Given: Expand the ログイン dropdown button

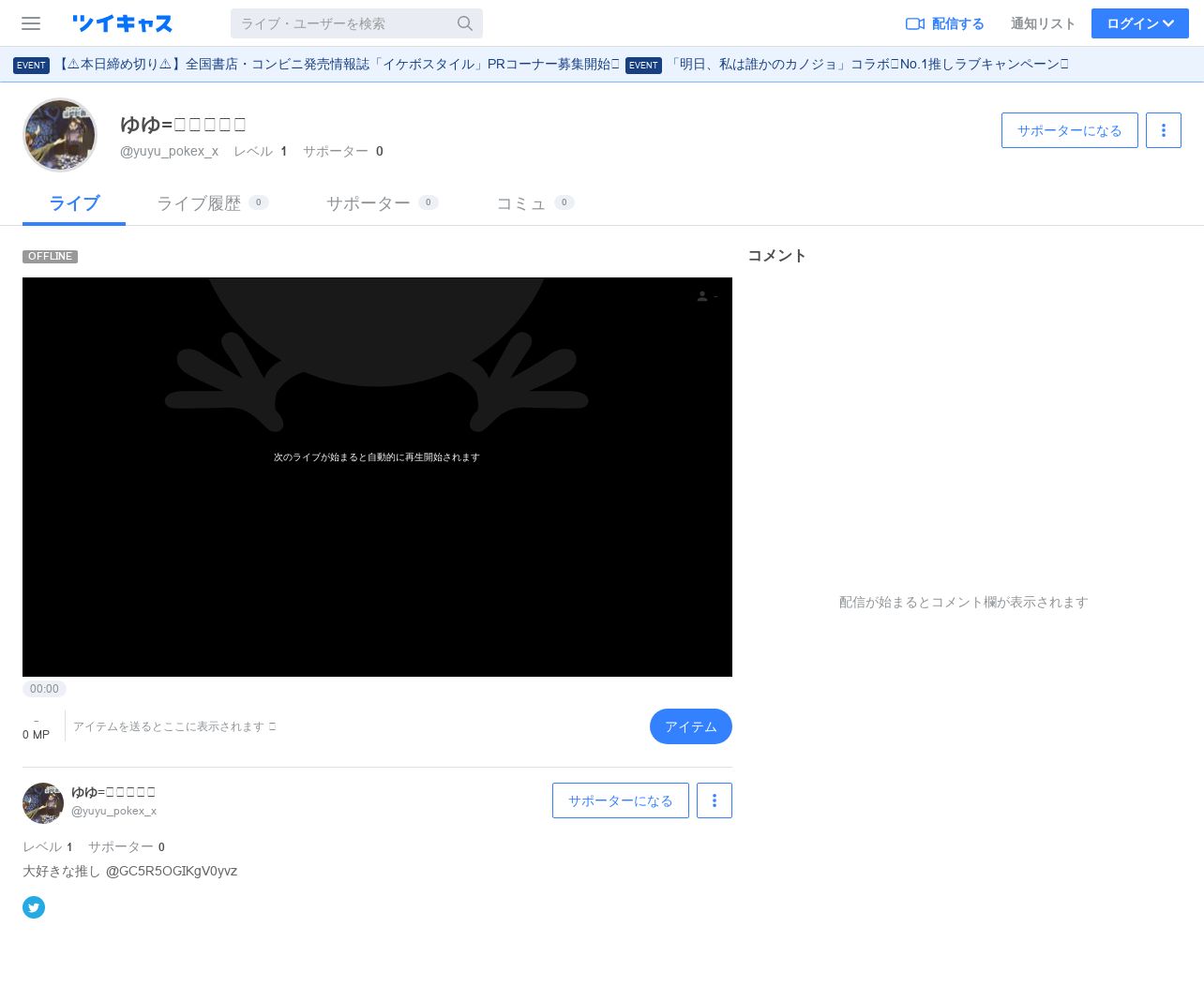Looking at the screenshot, I should [x=1140, y=23].
